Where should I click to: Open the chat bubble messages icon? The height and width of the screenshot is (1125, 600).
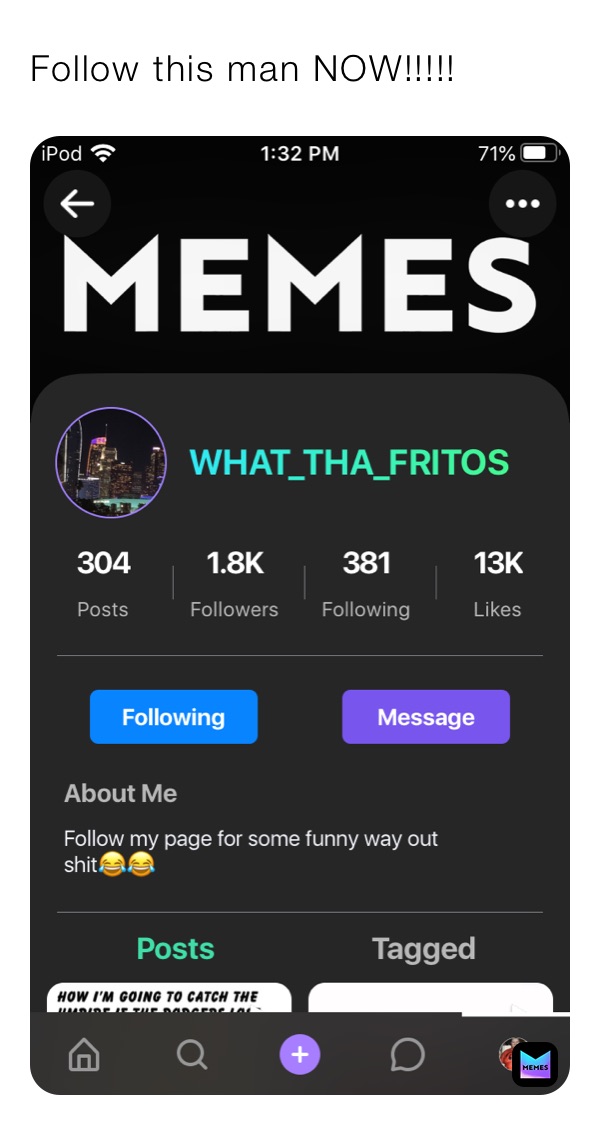407,1055
